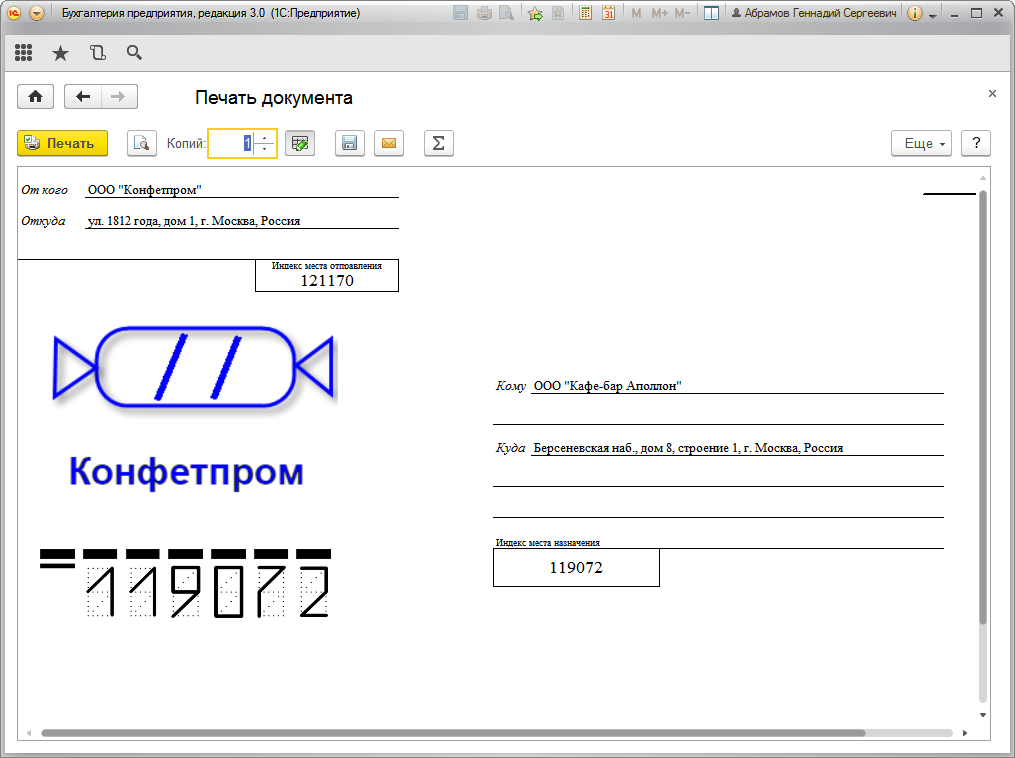Viewport: 1015px width, 758px height.
Task: Send the document by email envelope icon
Action: 389,143
